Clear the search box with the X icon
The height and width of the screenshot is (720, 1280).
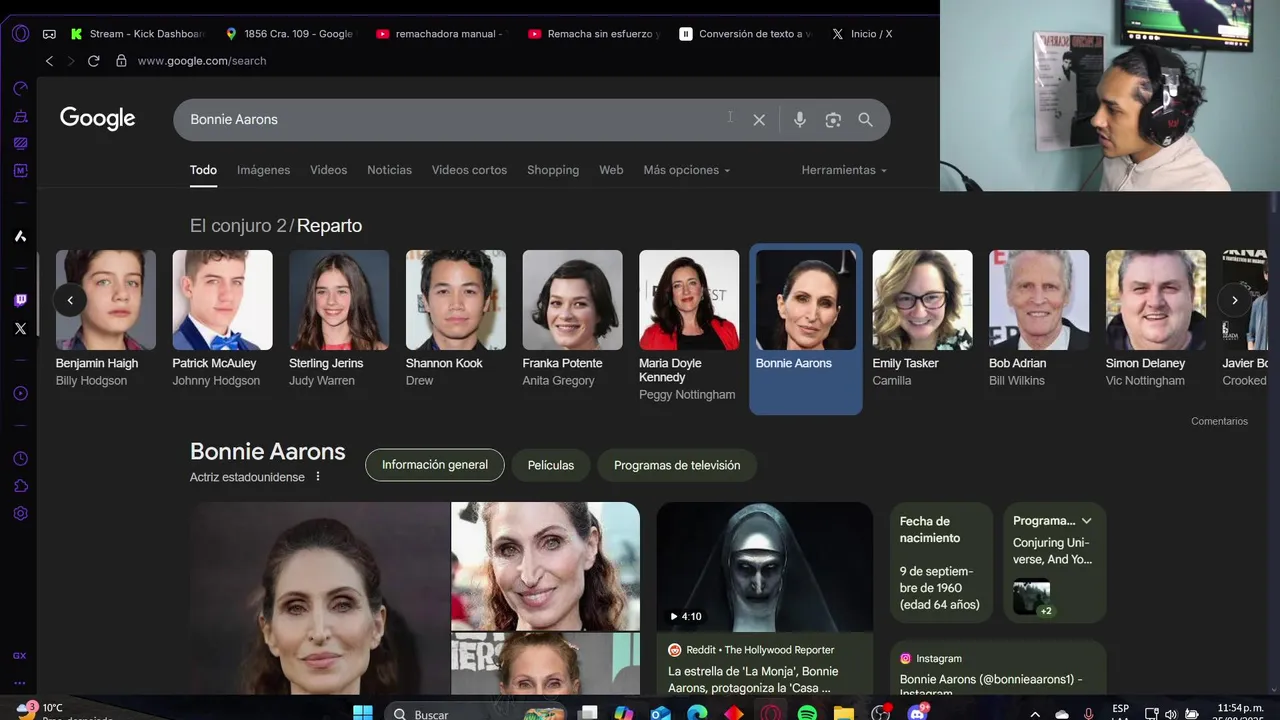(759, 120)
